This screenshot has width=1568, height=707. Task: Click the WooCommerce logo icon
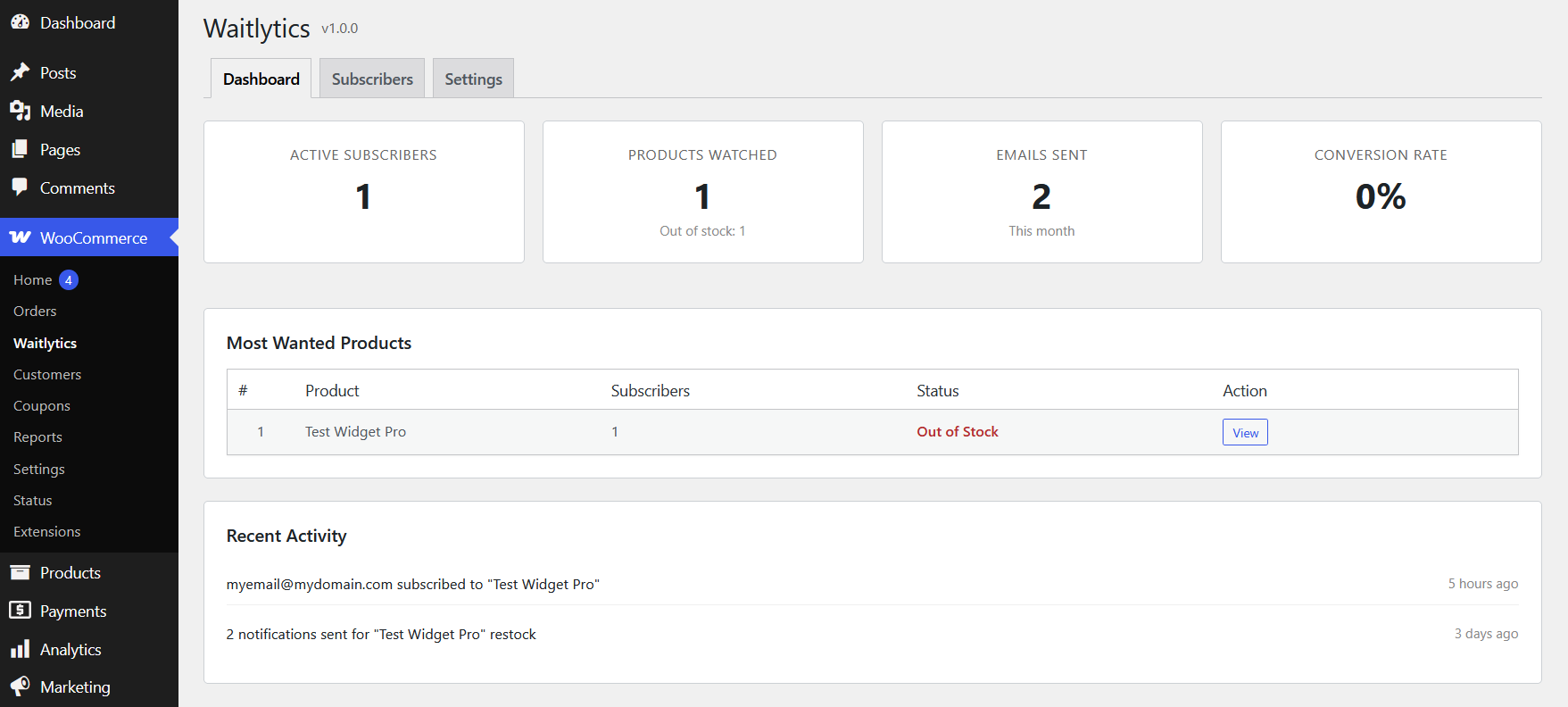pyautogui.click(x=20, y=237)
